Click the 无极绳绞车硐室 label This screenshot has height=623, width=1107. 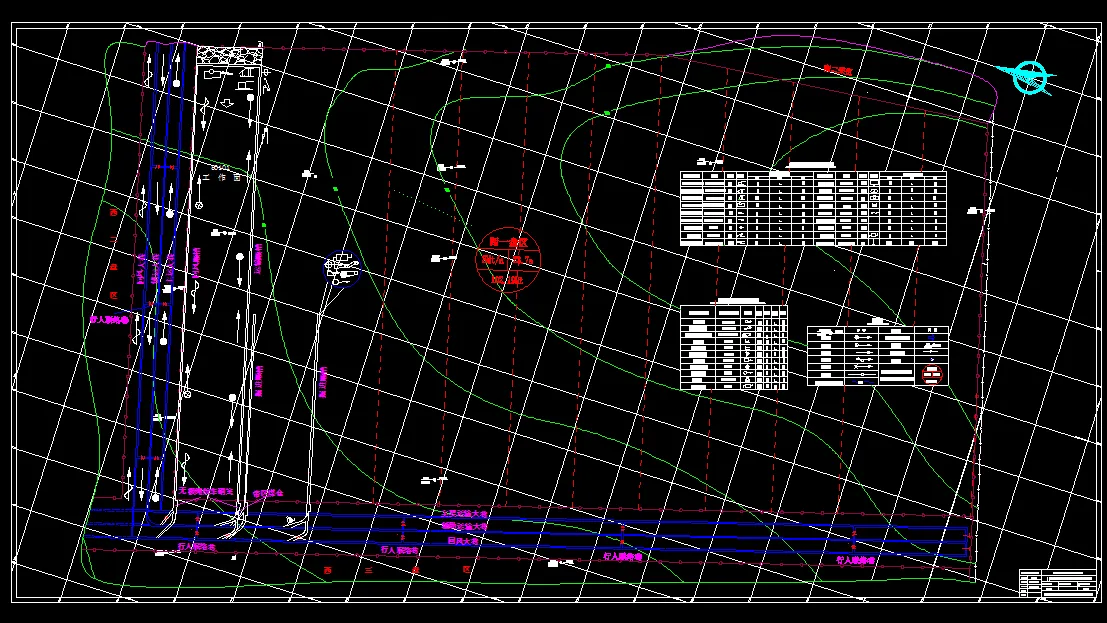[205, 491]
